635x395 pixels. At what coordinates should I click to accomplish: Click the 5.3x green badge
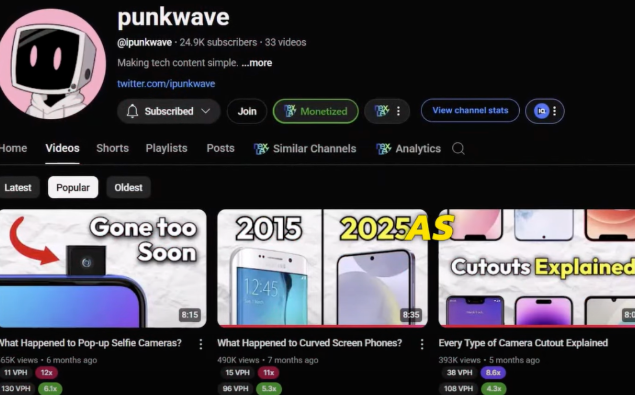(x=268, y=389)
